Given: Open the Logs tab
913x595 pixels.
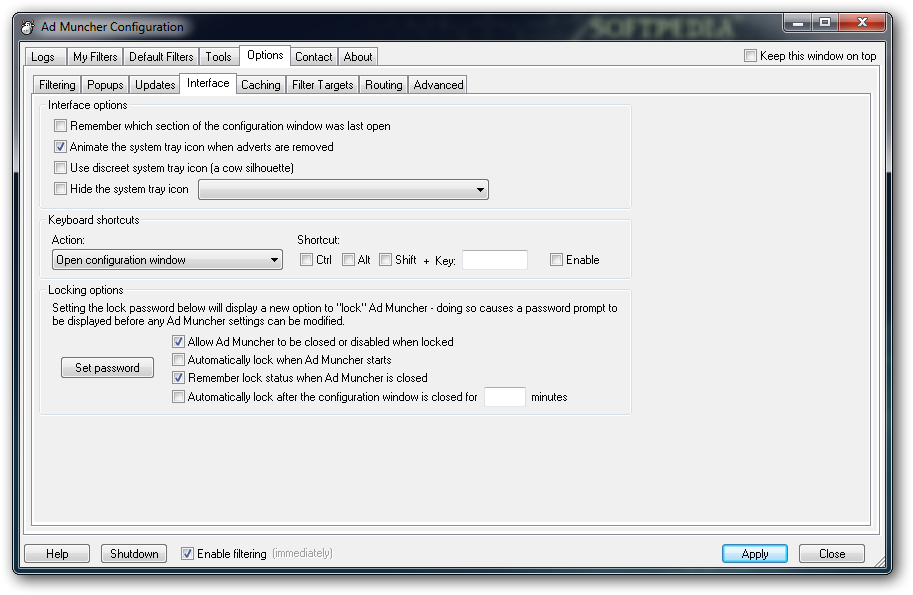Looking at the screenshot, I should (43, 56).
